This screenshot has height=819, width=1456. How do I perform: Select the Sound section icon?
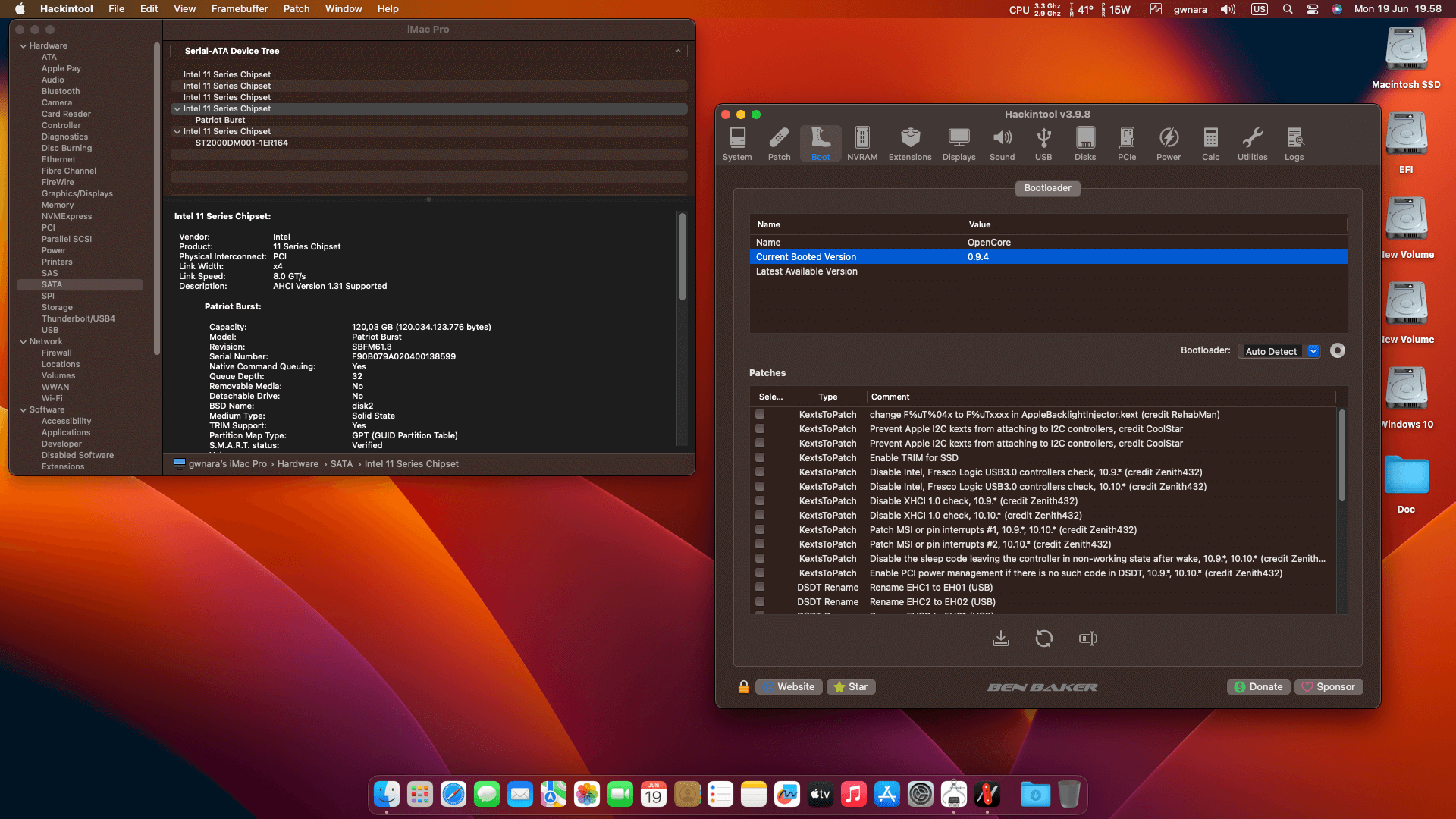pos(1002,143)
